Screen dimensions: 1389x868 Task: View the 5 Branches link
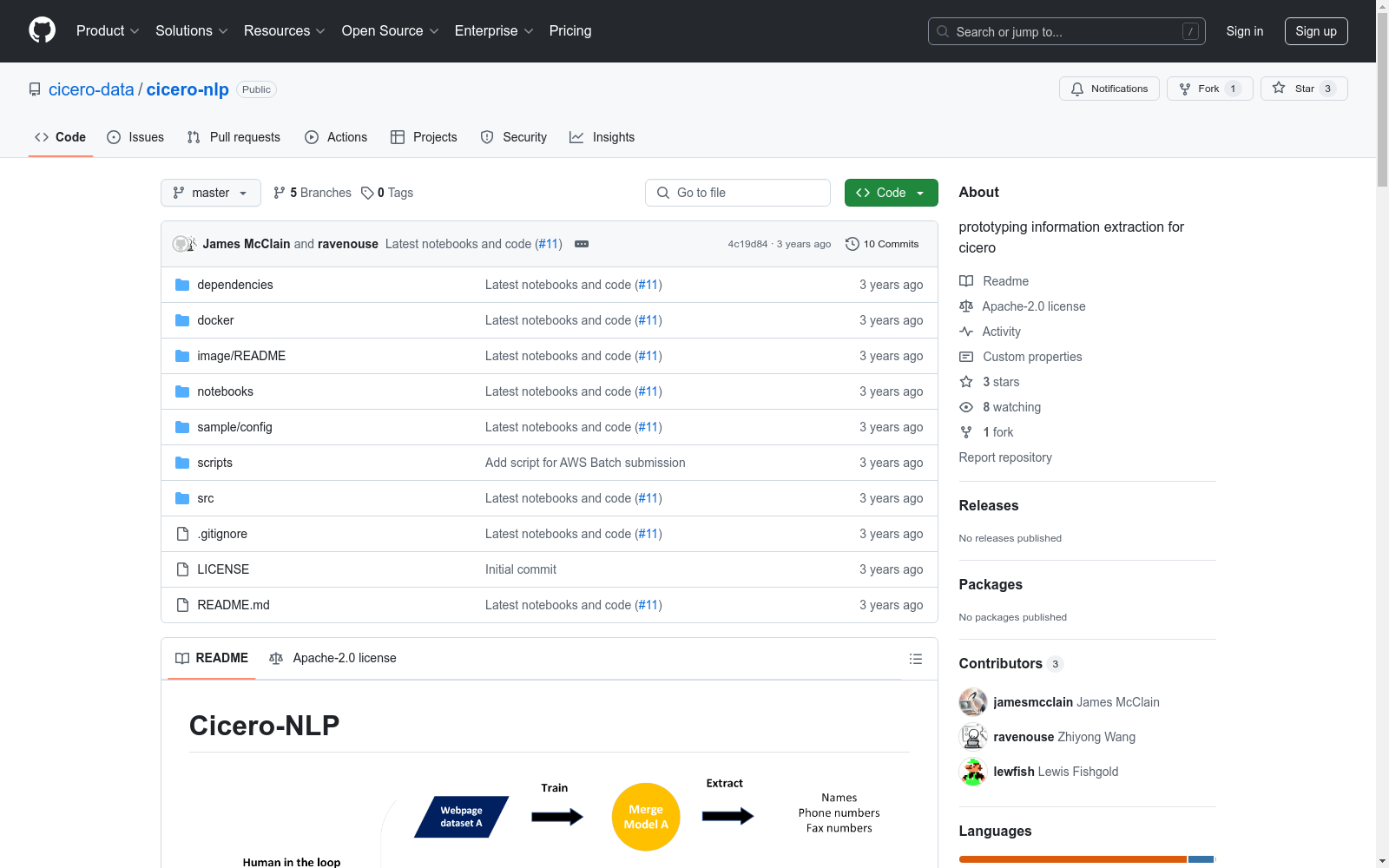(313, 193)
